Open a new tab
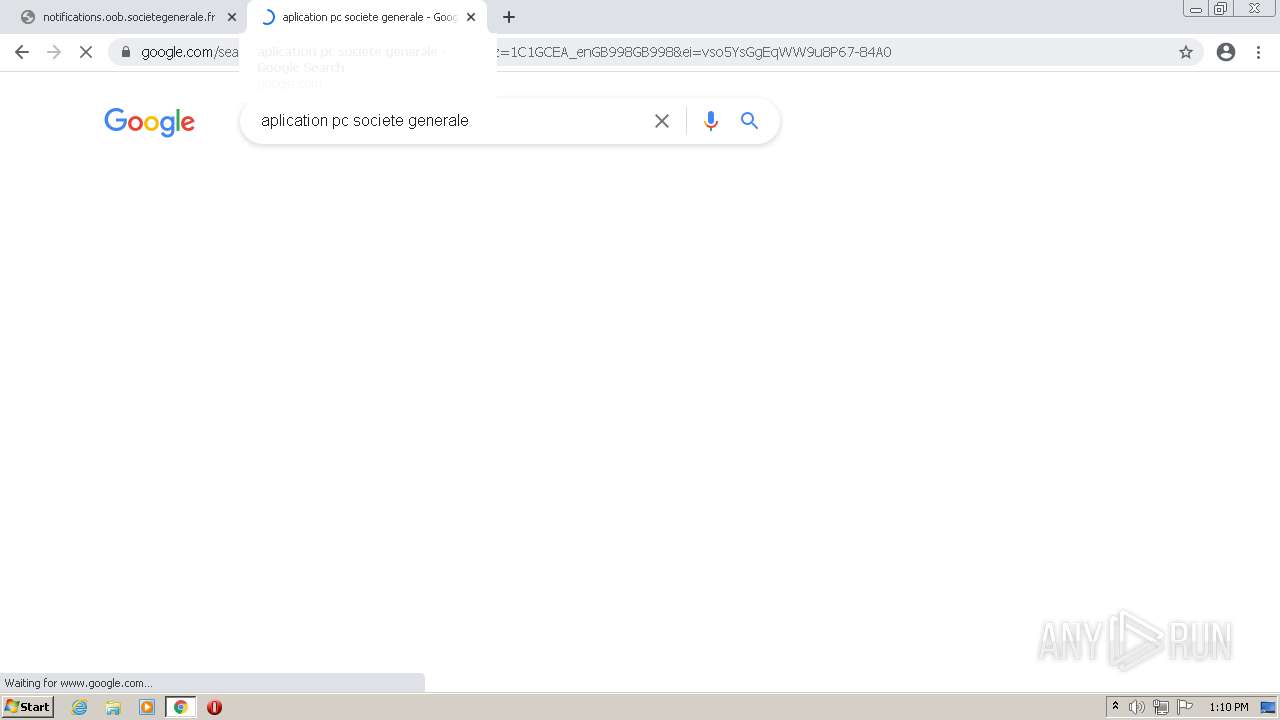This screenshot has height=720, width=1280. pos(509,17)
